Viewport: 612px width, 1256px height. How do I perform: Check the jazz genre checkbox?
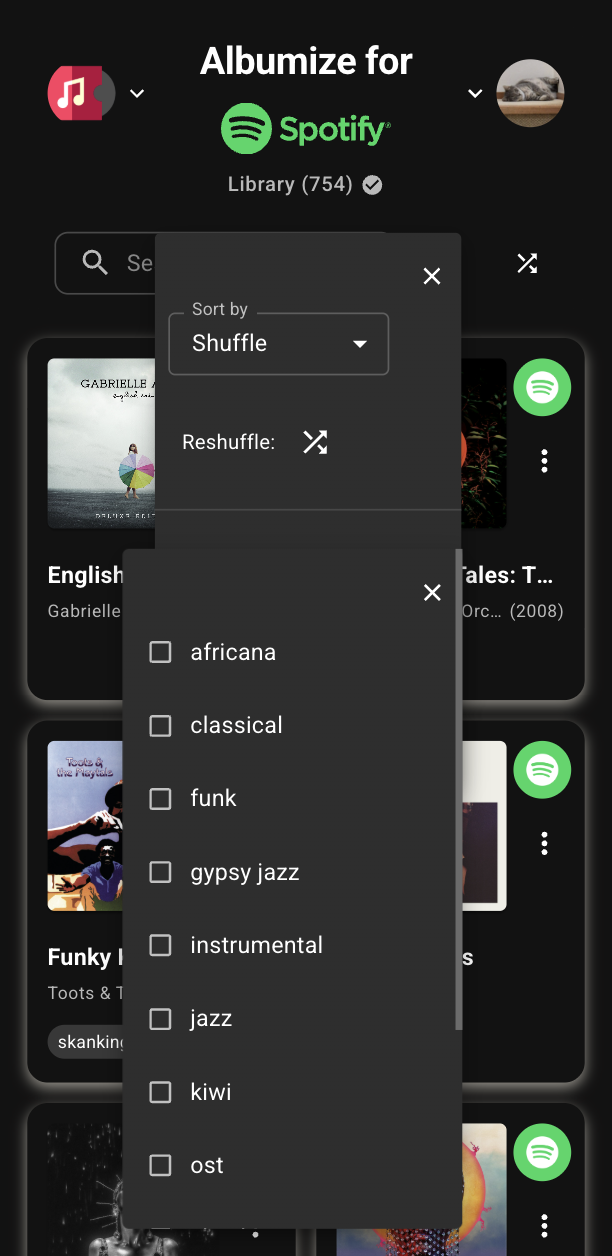coord(160,1018)
